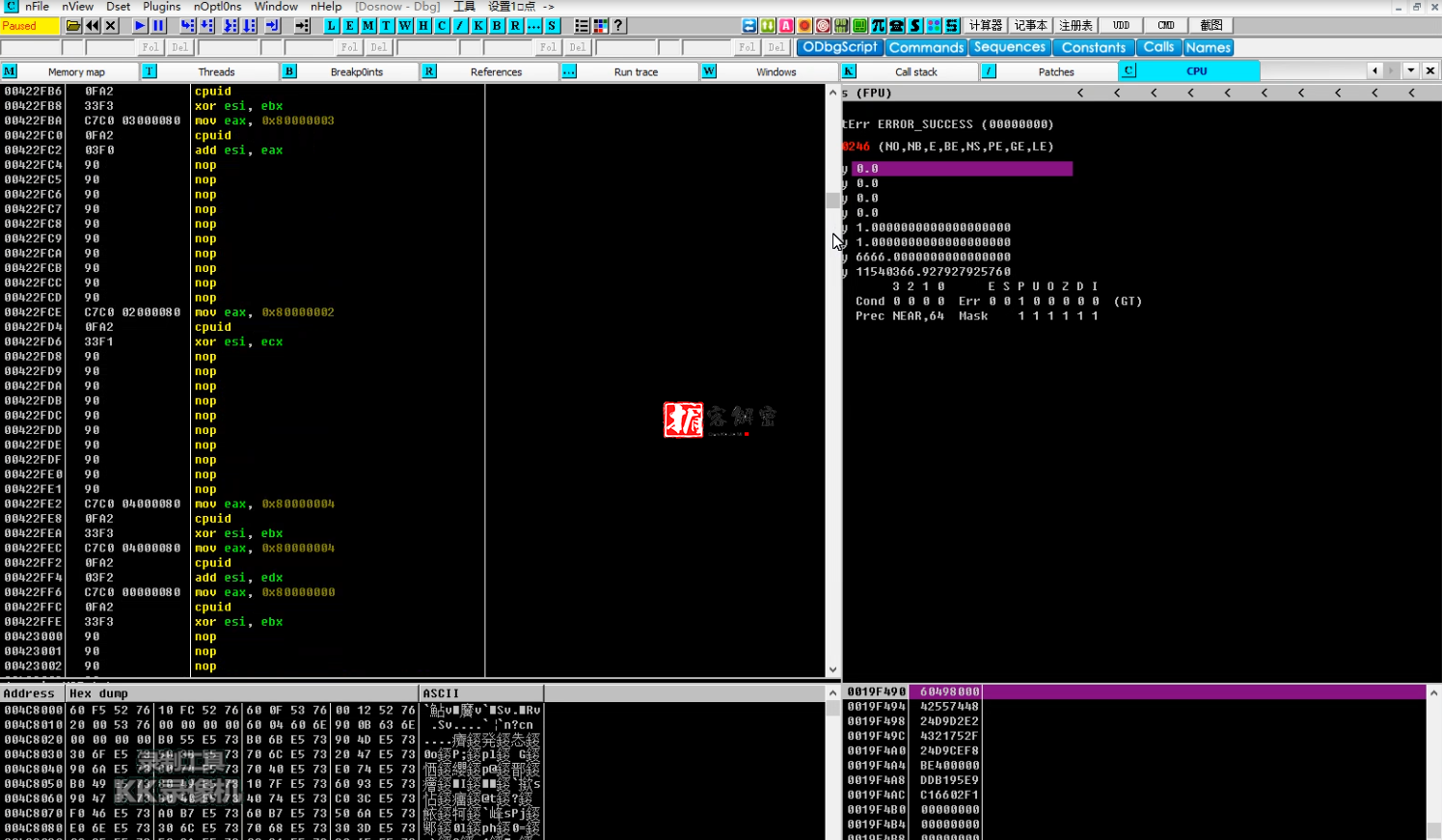This screenshot has height=840, width=1442.
Task: Open the Window menu
Action: 276,7
